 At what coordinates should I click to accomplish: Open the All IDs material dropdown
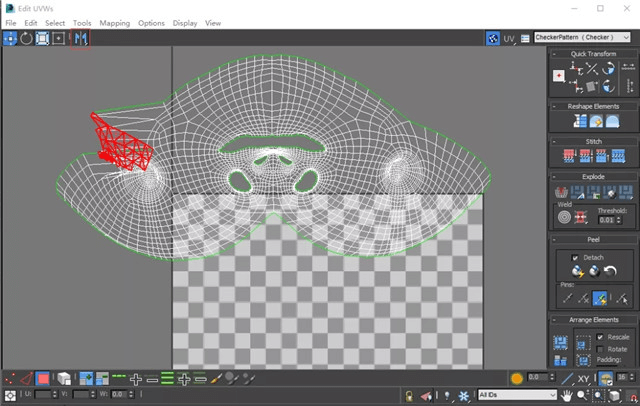(x=516, y=396)
